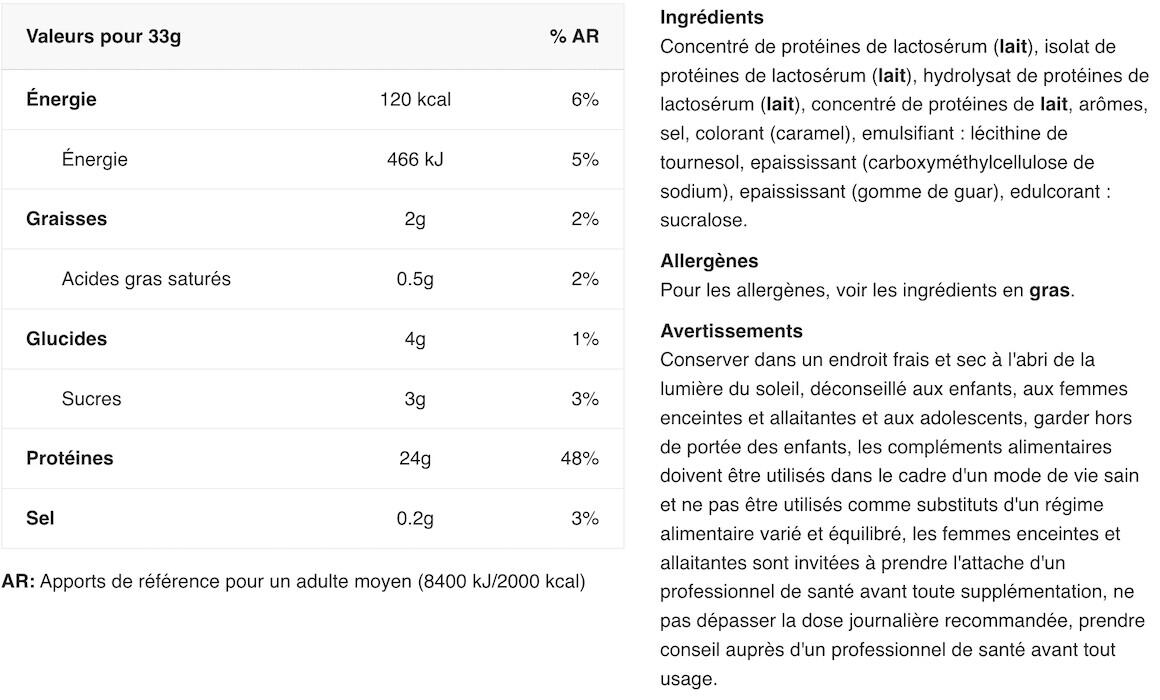Screen dimensions: 1160x700
Task: Click the 24g protein value
Action: (415, 459)
